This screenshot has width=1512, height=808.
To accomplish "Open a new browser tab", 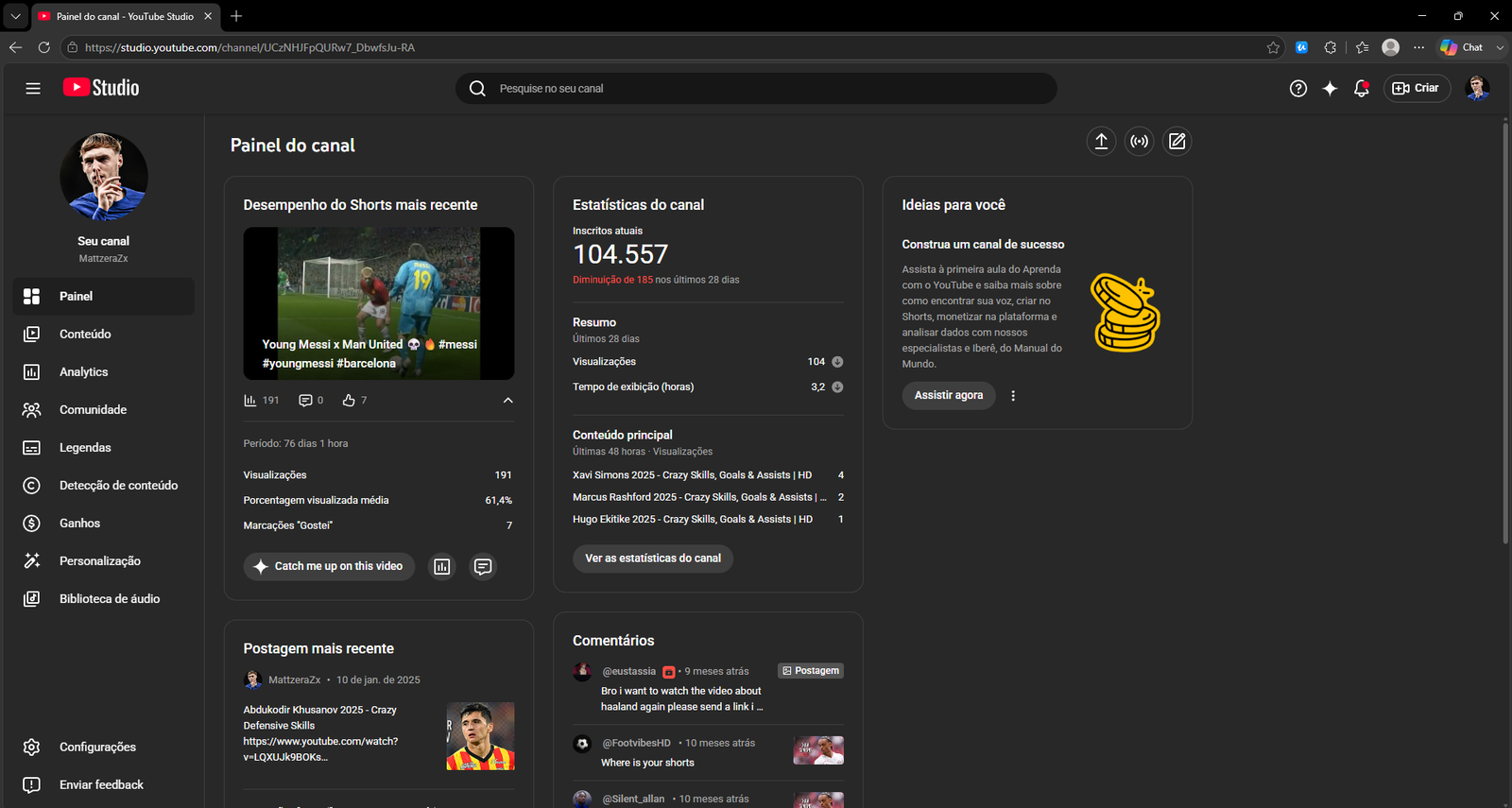I will [236, 16].
